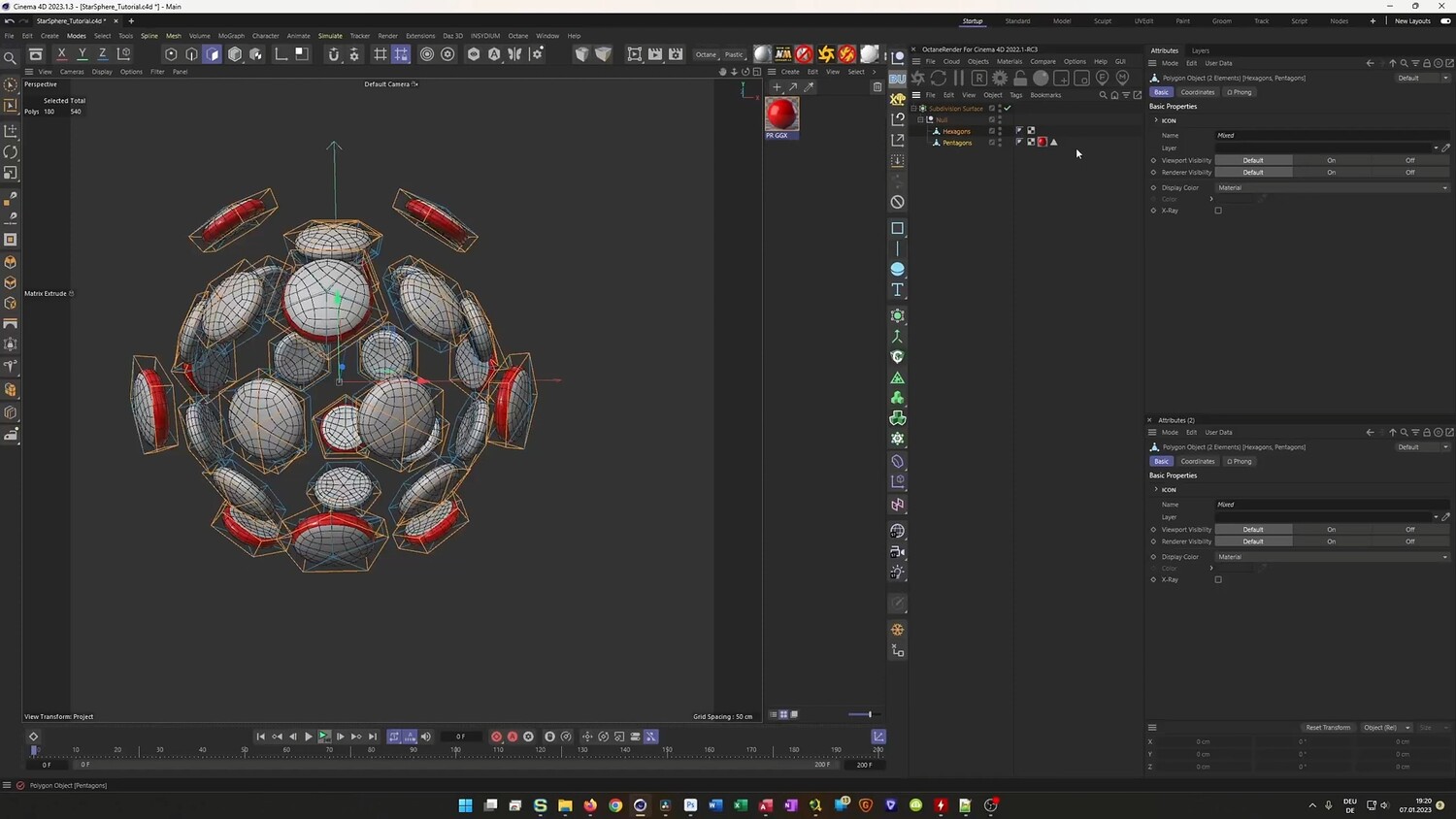
Task: Enable X-Ray checkbox in upper Attributes
Action: tap(1218, 211)
